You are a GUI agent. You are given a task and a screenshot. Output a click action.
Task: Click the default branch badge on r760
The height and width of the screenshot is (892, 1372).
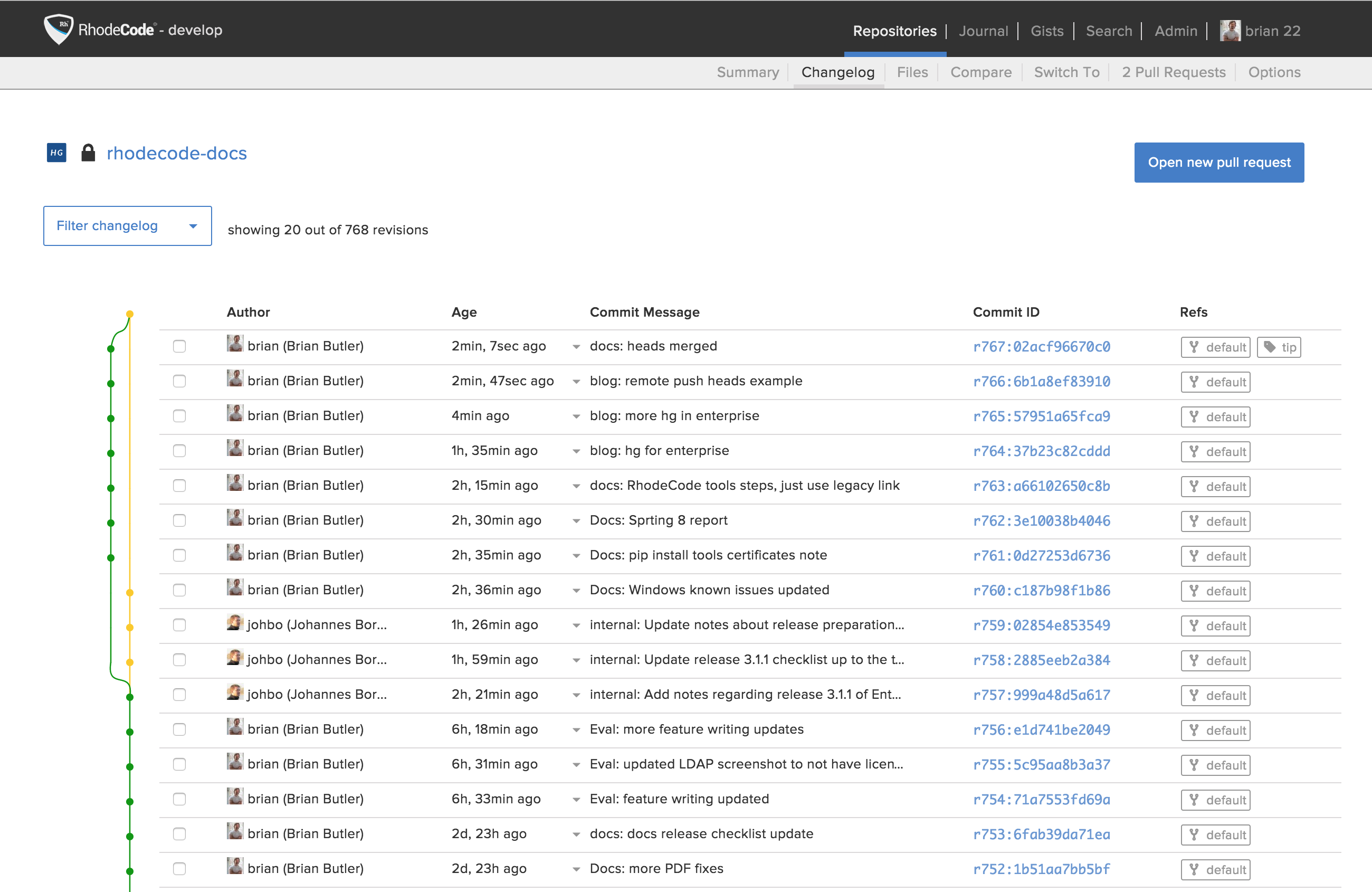(1215, 591)
